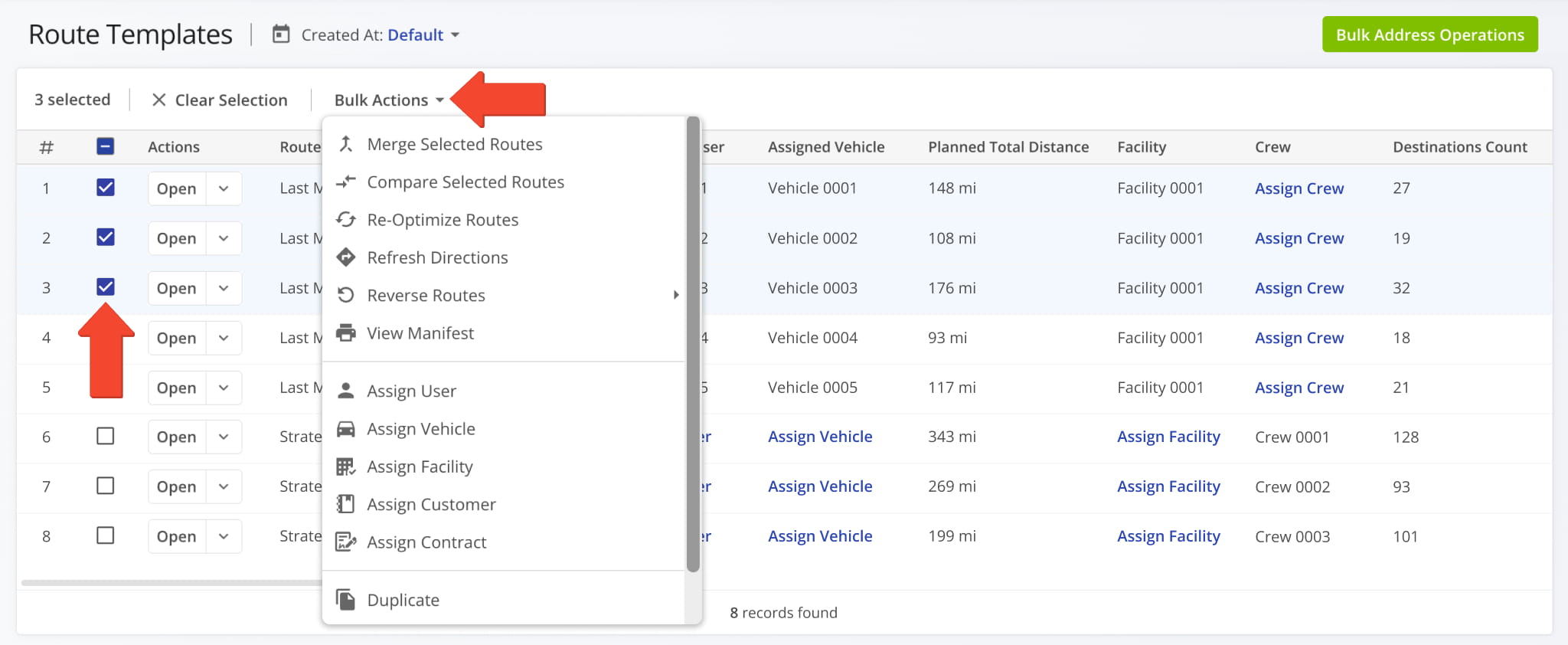Click the Duplicate icon
This screenshot has width=1568, height=645.
pos(346,600)
